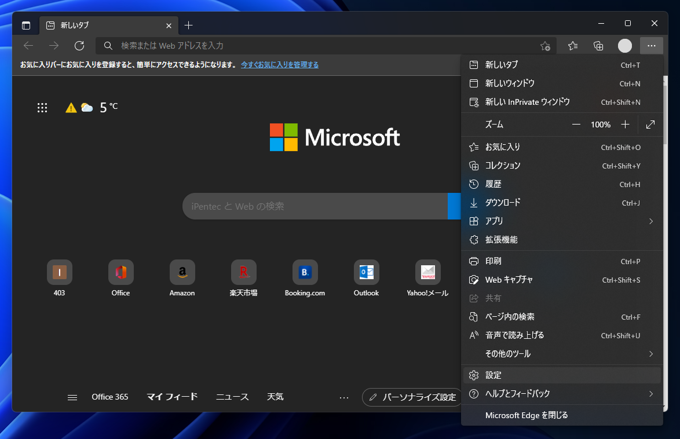Open the feed hamburger menu icon
Image resolution: width=680 pixels, height=439 pixels.
(x=72, y=397)
